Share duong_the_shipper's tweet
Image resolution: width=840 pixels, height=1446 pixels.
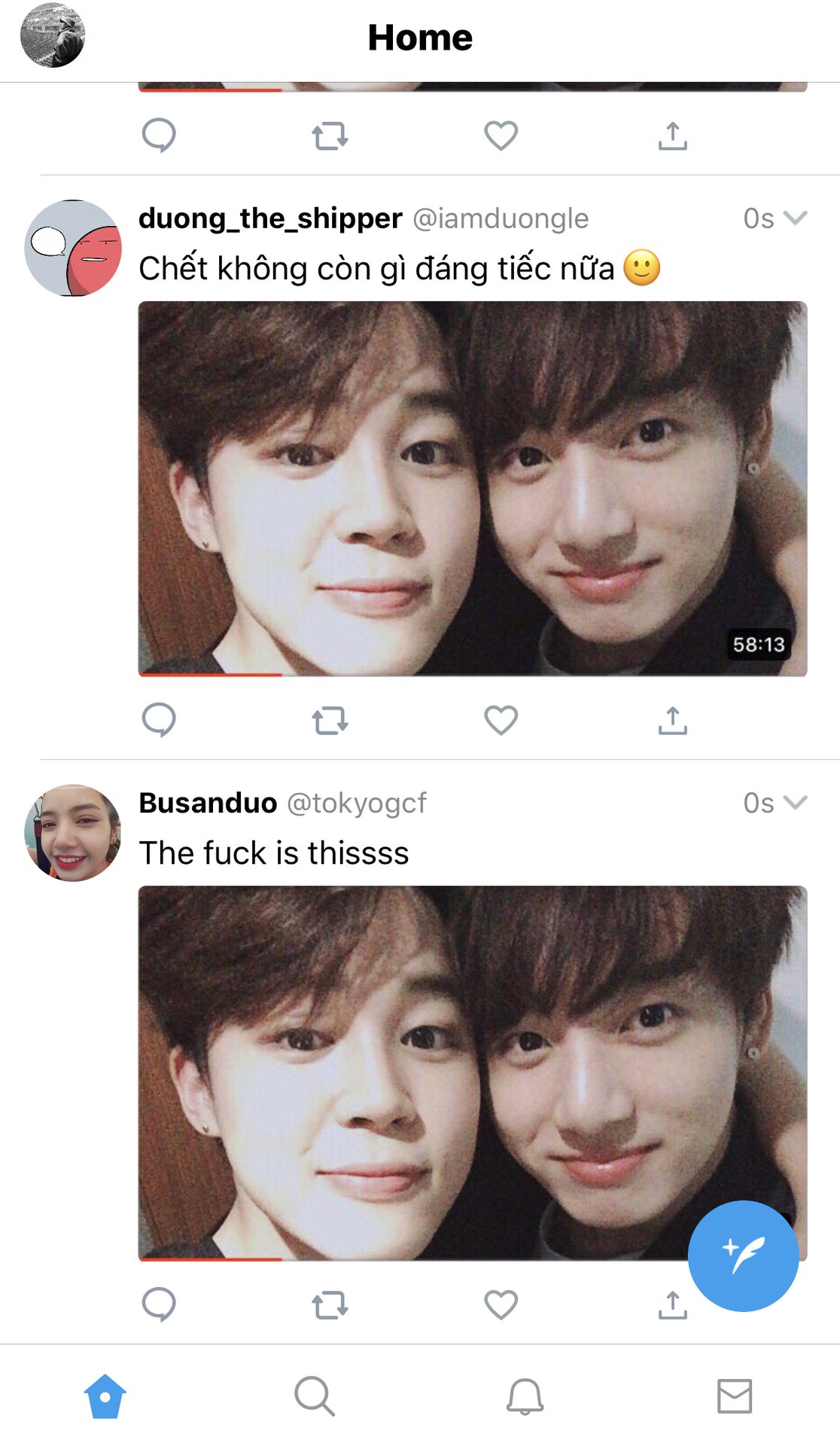[x=672, y=720]
